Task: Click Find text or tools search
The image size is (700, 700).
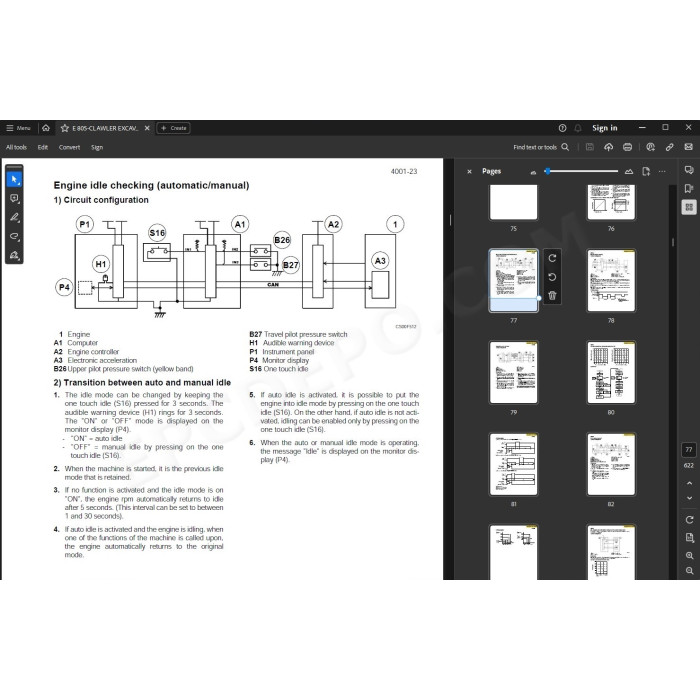Action: 541,147
